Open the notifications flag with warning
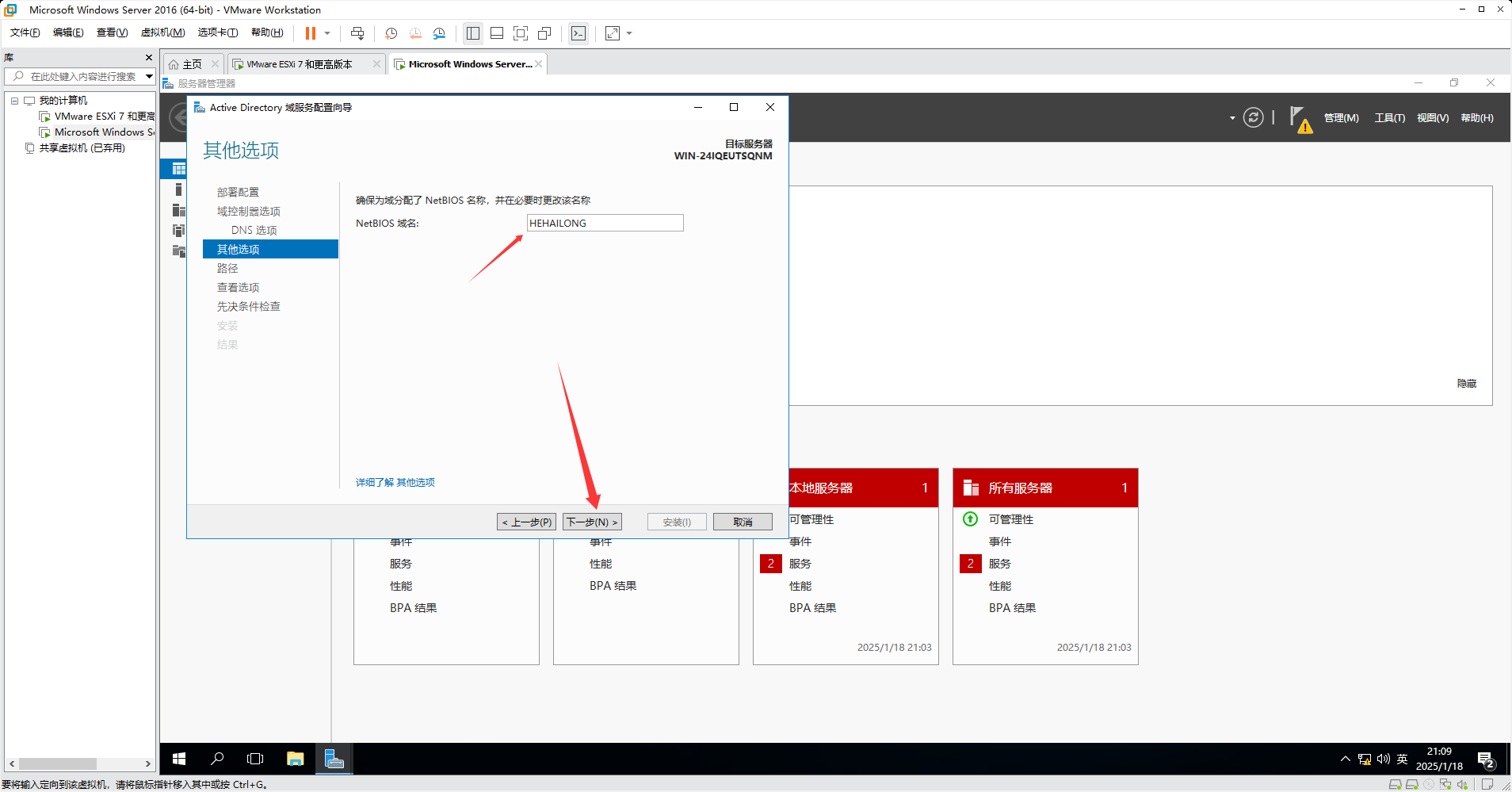The width and height of the screenshot is (1512, 792). [1300, 119]
